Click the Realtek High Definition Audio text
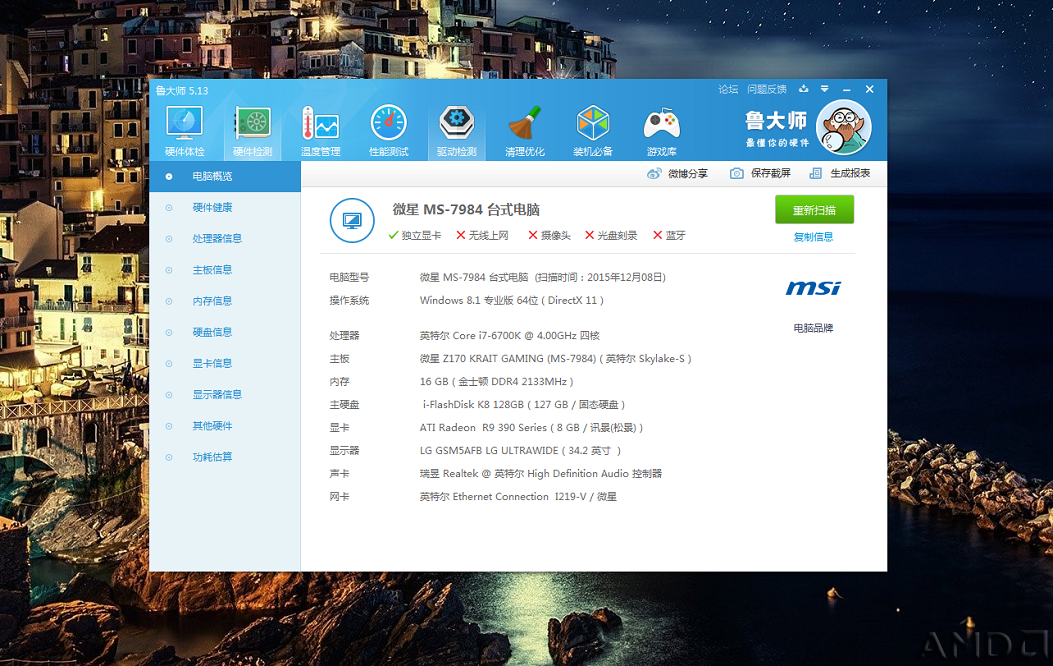The height and width of the screenshot is (666, 1053). click(541, 473)
